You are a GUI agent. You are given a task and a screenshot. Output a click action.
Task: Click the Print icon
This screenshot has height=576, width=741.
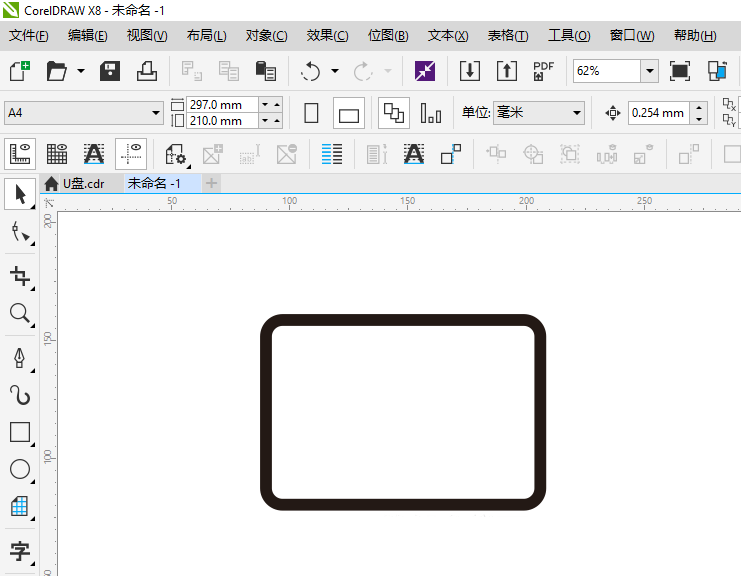[146, 71]
